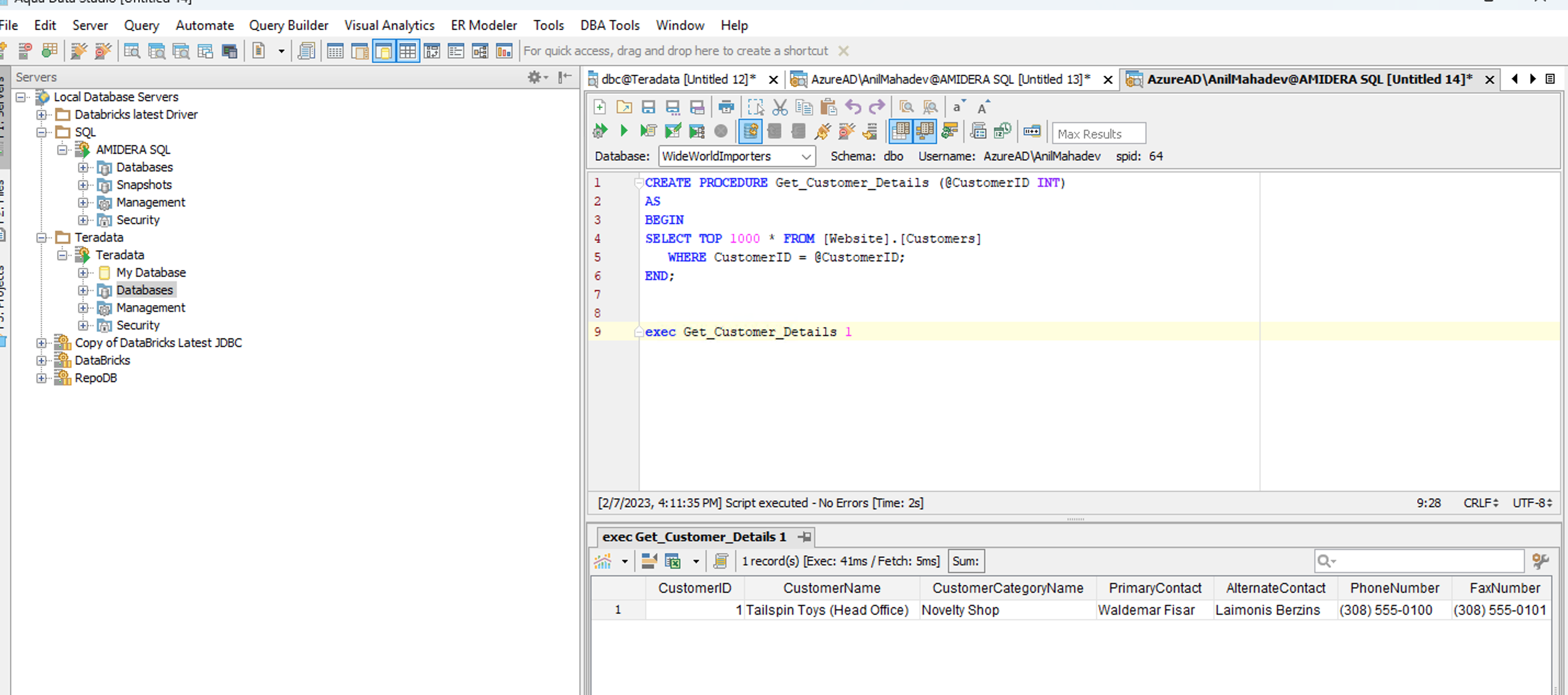Pin the exec Get_Customer_Details 1 result tab
This screenshot has height=695, width=1568.
(x=805, y=537)
